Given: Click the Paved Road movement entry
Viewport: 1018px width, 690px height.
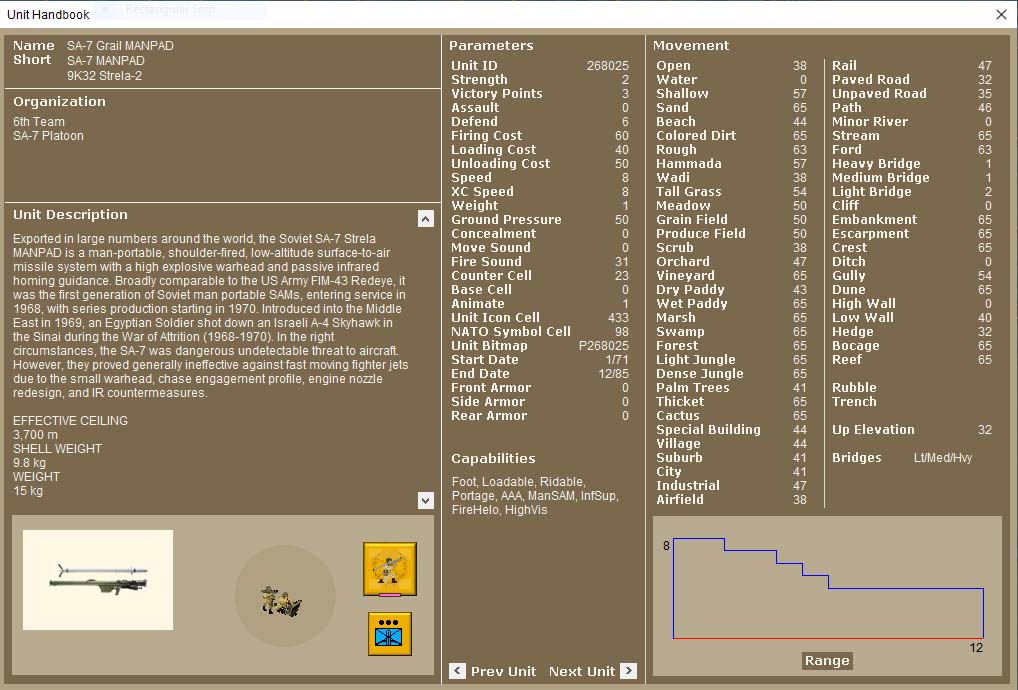Looking at the screenshot, I should pos(912,79).
